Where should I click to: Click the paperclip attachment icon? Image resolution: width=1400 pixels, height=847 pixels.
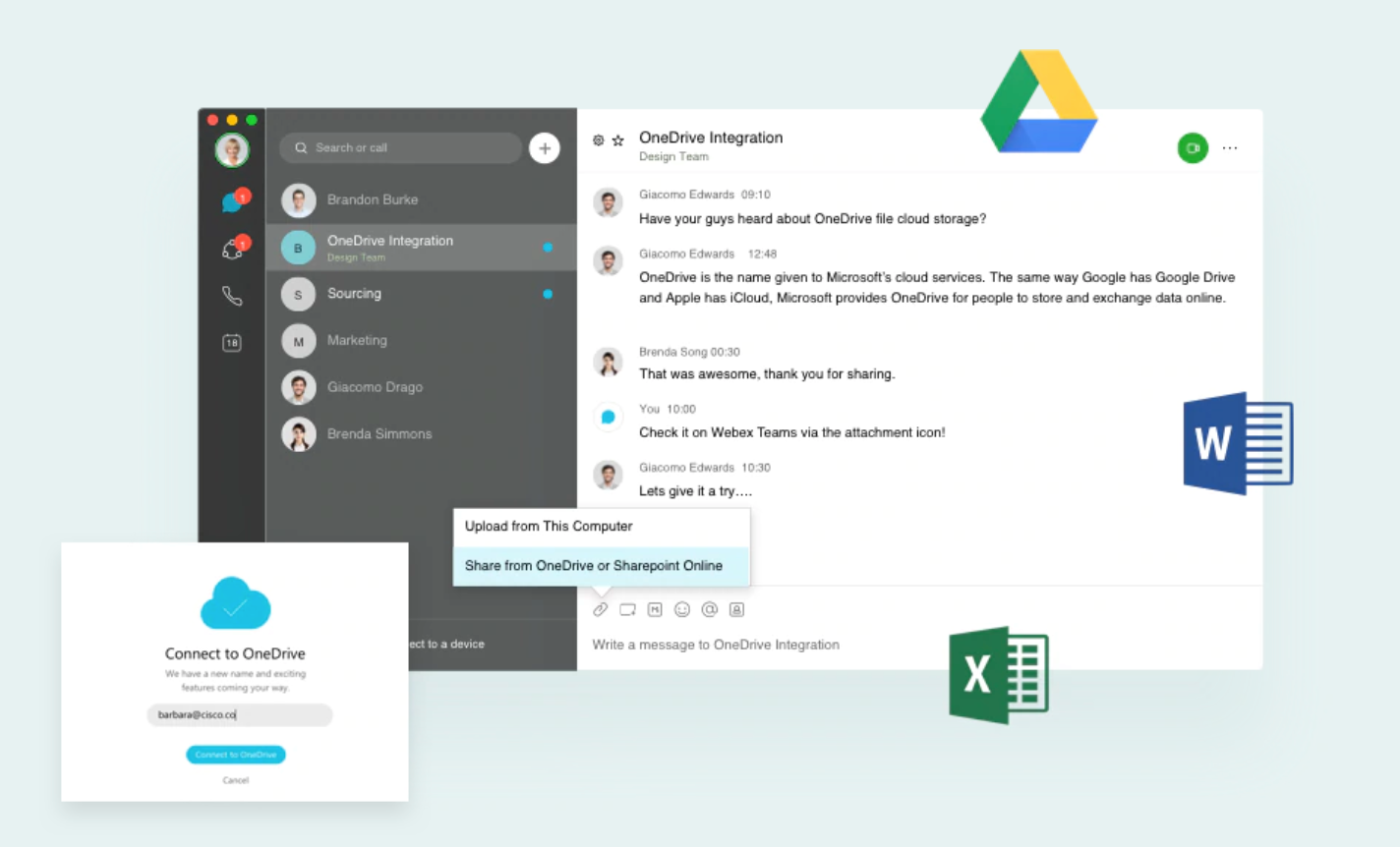coord(600,610)
